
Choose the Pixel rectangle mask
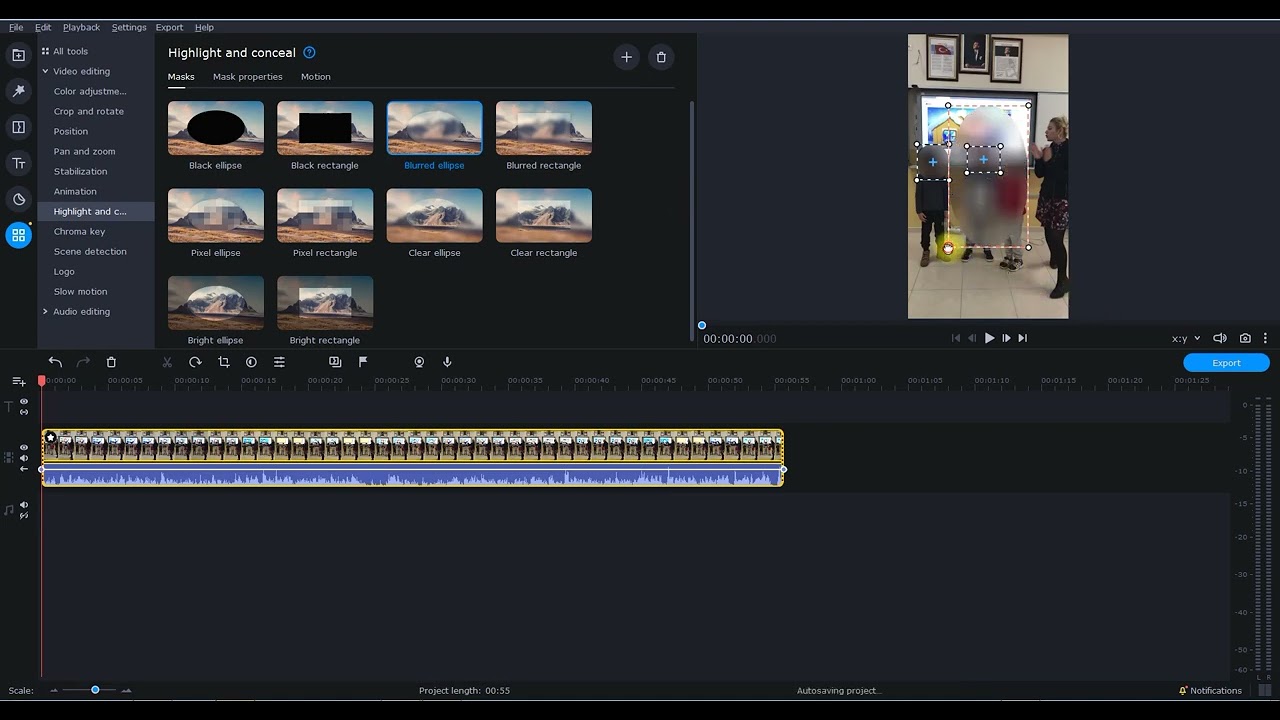[x=325, y=223]
